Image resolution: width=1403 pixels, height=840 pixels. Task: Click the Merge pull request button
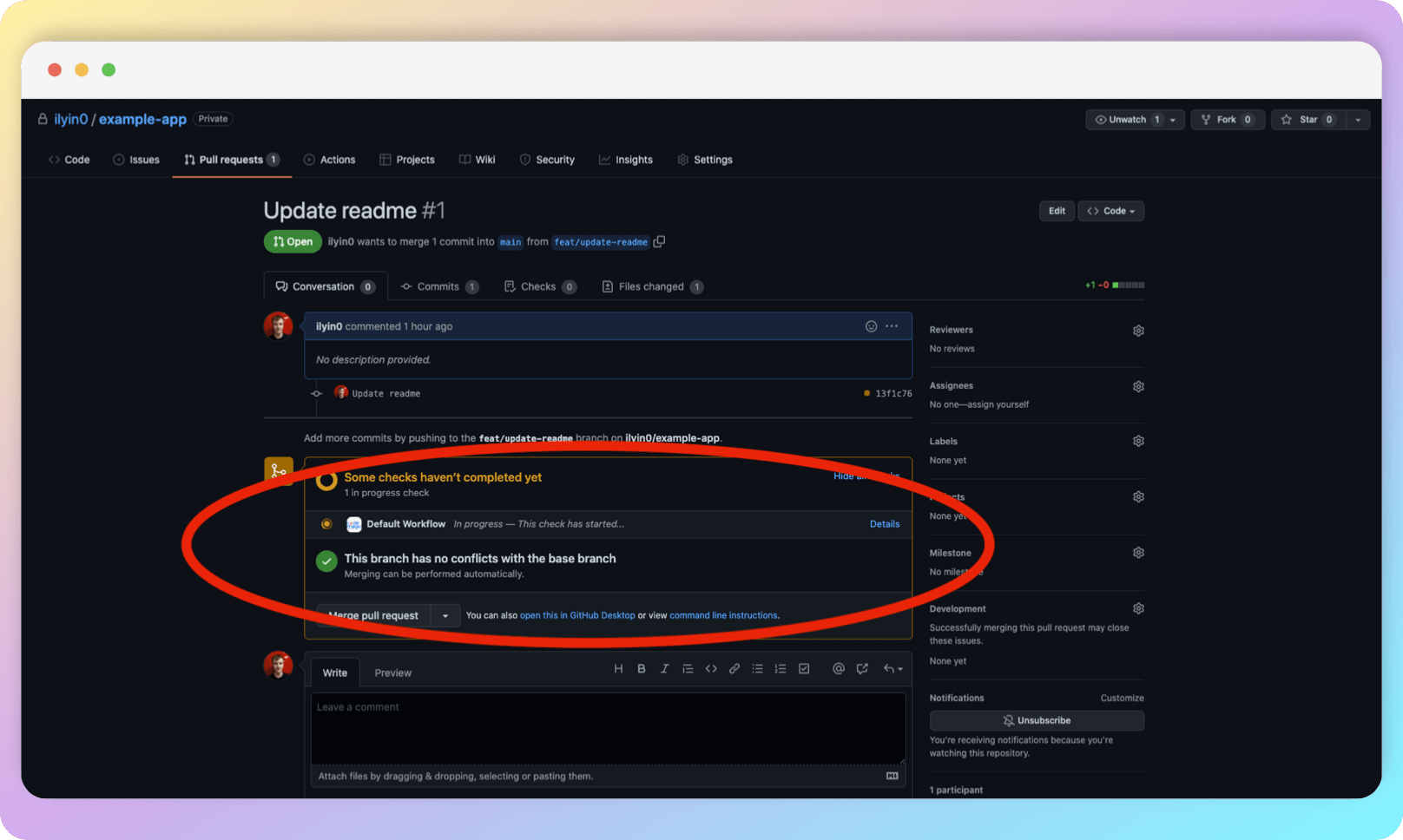click(372, 615)
